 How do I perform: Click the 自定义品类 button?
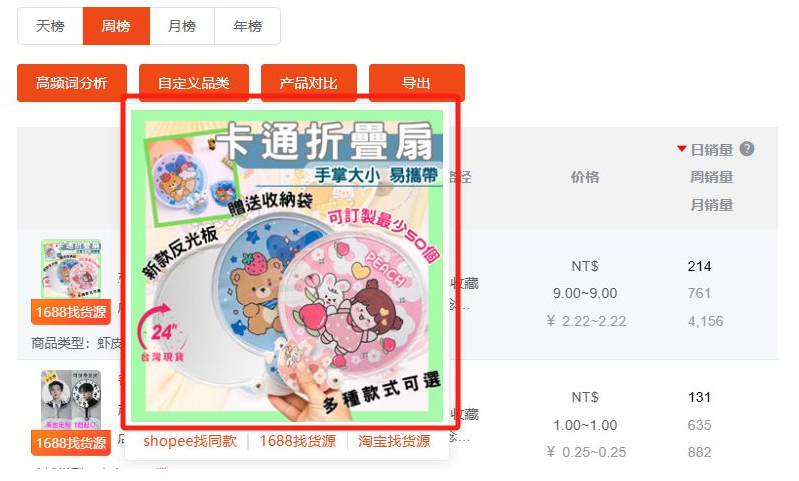pyautogui.click(x=194, y=83)
